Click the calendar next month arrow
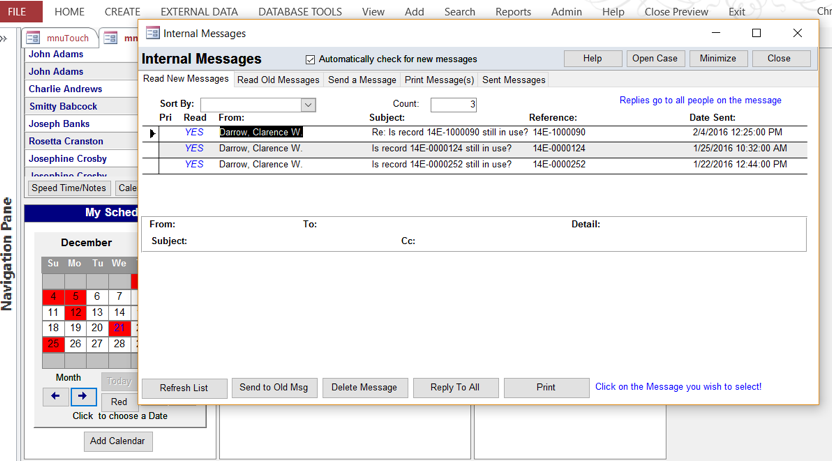The height and width of the screenshot is (461, 832). [x=83, y=397]
